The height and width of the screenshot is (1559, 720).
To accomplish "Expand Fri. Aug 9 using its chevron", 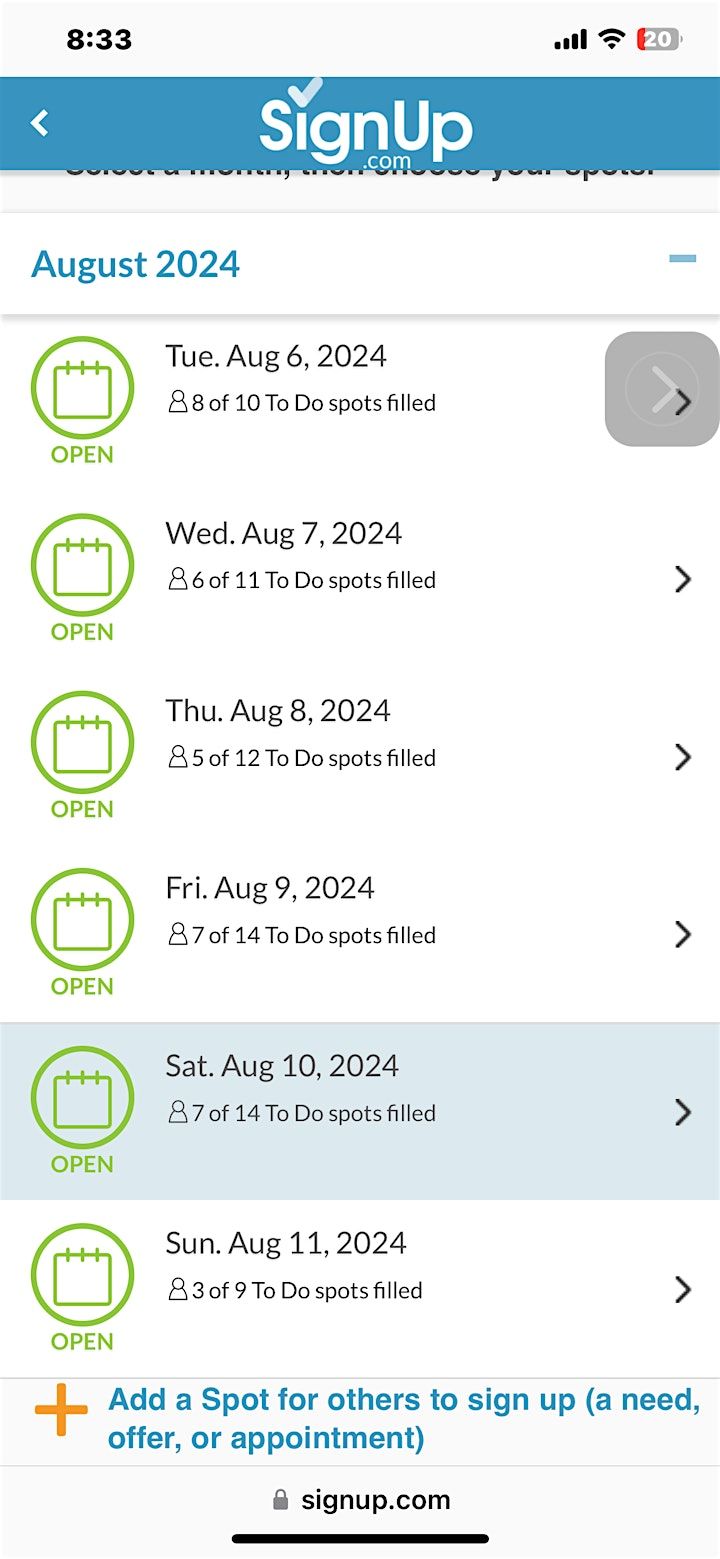I will pos(683,934).
